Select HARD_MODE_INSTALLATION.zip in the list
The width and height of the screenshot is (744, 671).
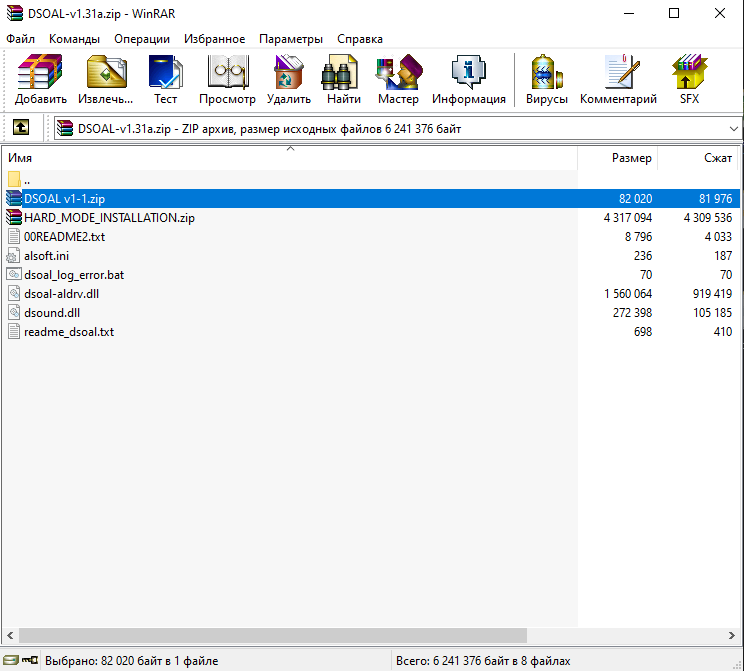coord(109,217)
